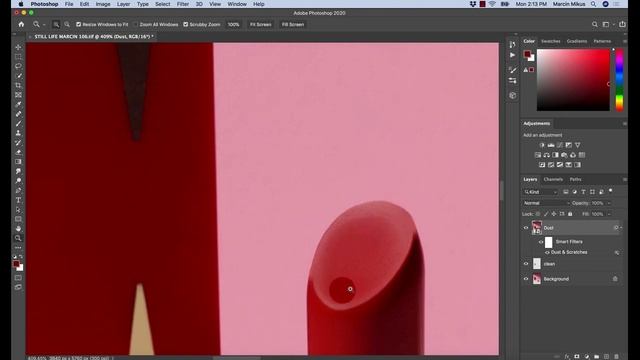640x360 pixels.
Task: Select the Eyedropper tool
Action: tap(18, 104)
